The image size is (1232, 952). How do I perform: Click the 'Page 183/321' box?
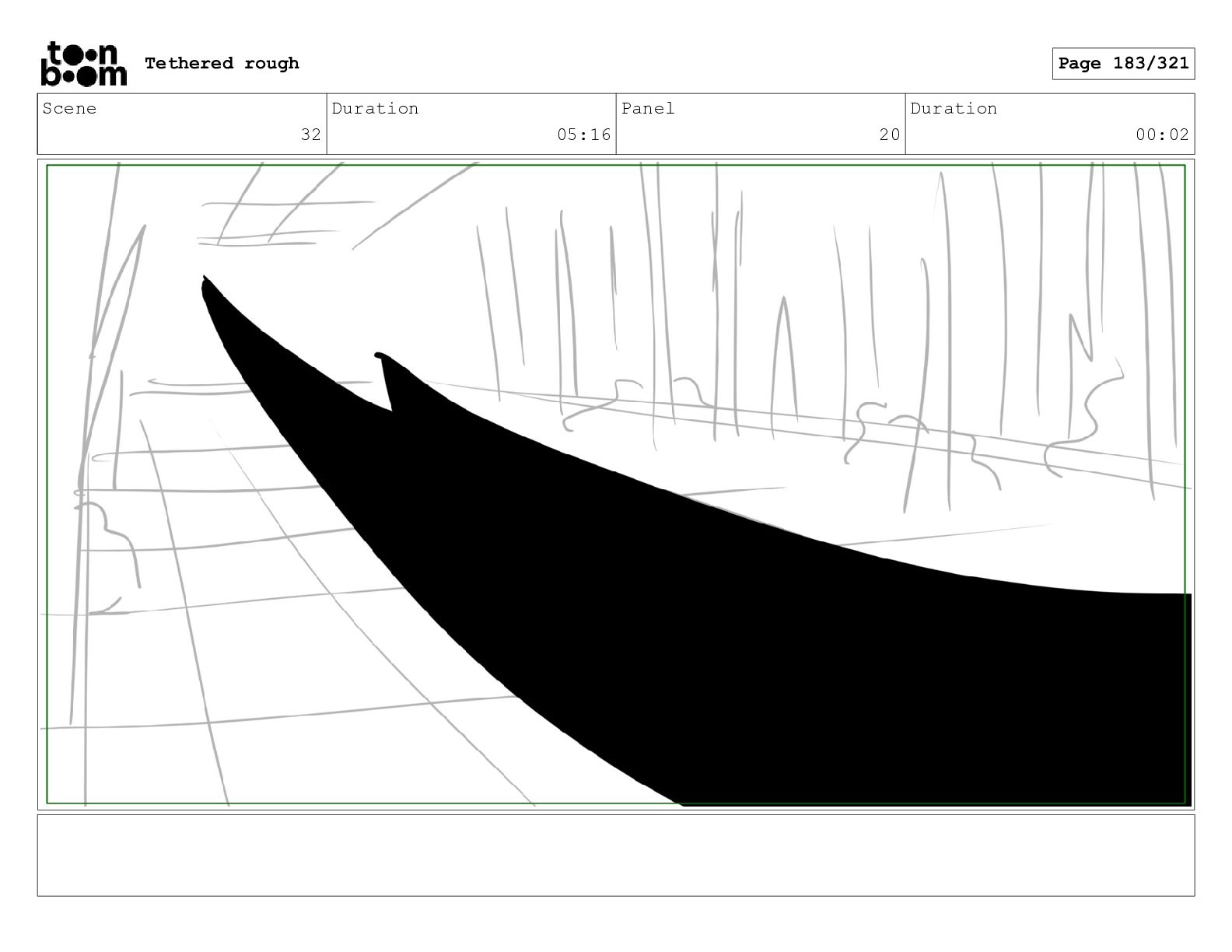(x=1123, y=64)
